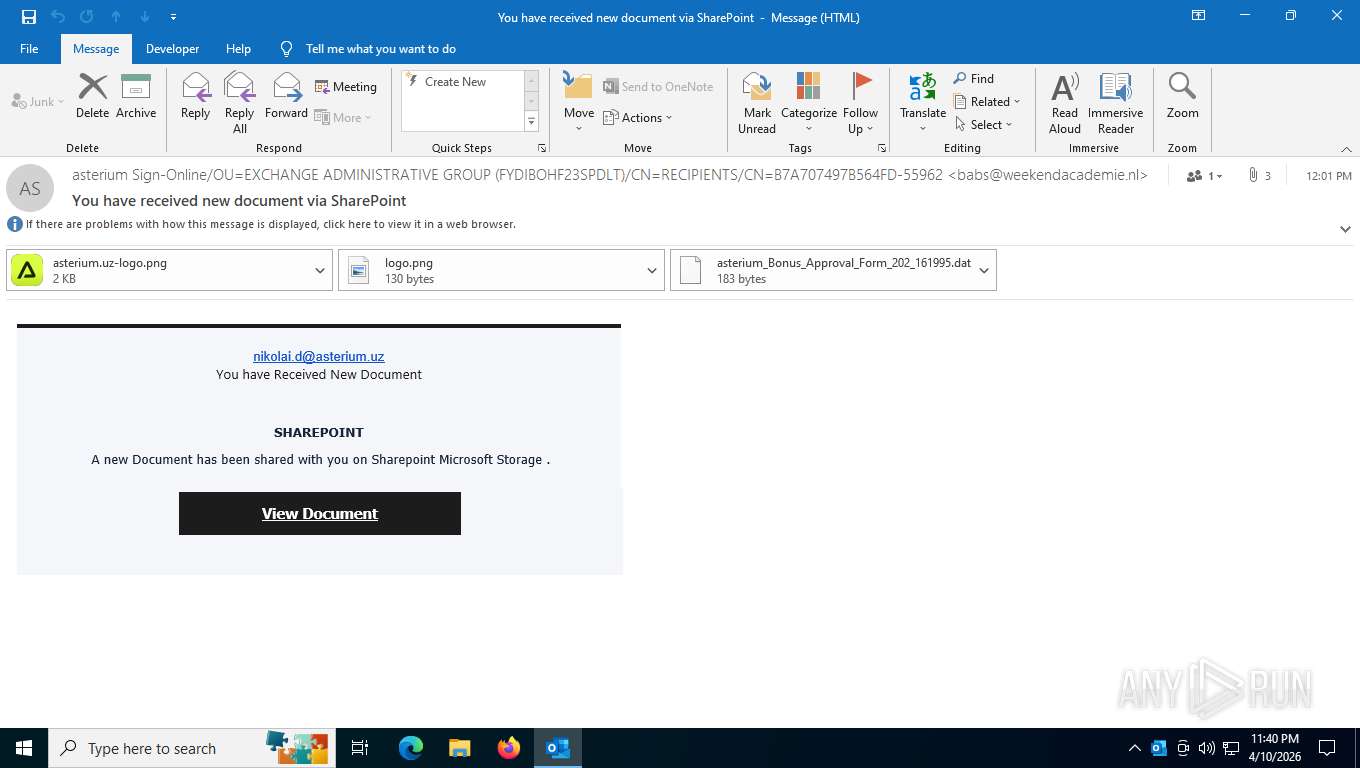Viewport: 1360px width, 768px height.
Task: Click the Outlook taskbar icon
Action: pyautogui.click(x=558, y=748)
